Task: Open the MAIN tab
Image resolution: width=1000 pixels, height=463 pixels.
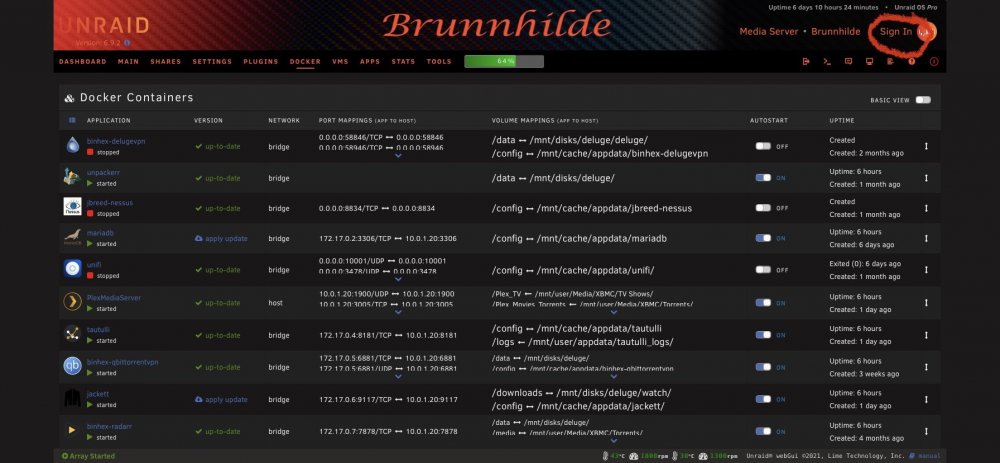Action: (x=128, y=62)
